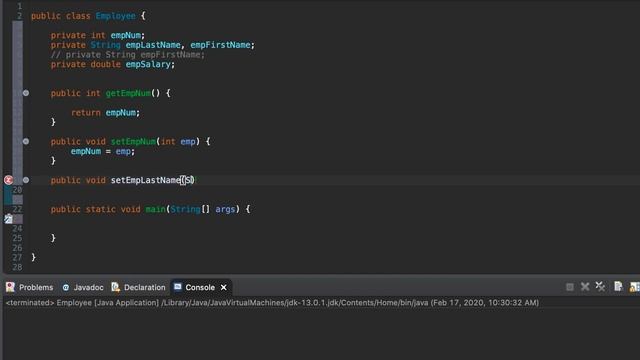Click the getEmpNum method name
640x360 pixels.
[128, 93]
